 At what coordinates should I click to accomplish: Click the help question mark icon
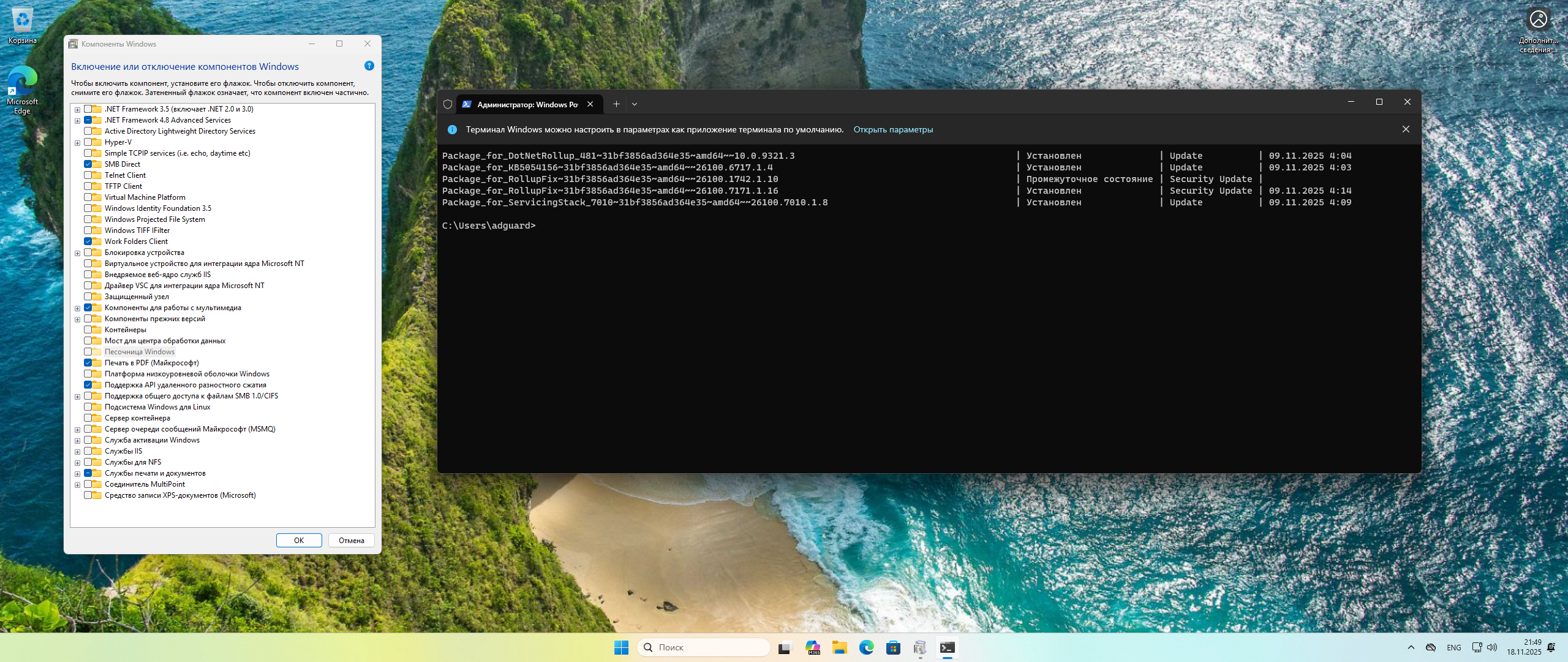369,66
